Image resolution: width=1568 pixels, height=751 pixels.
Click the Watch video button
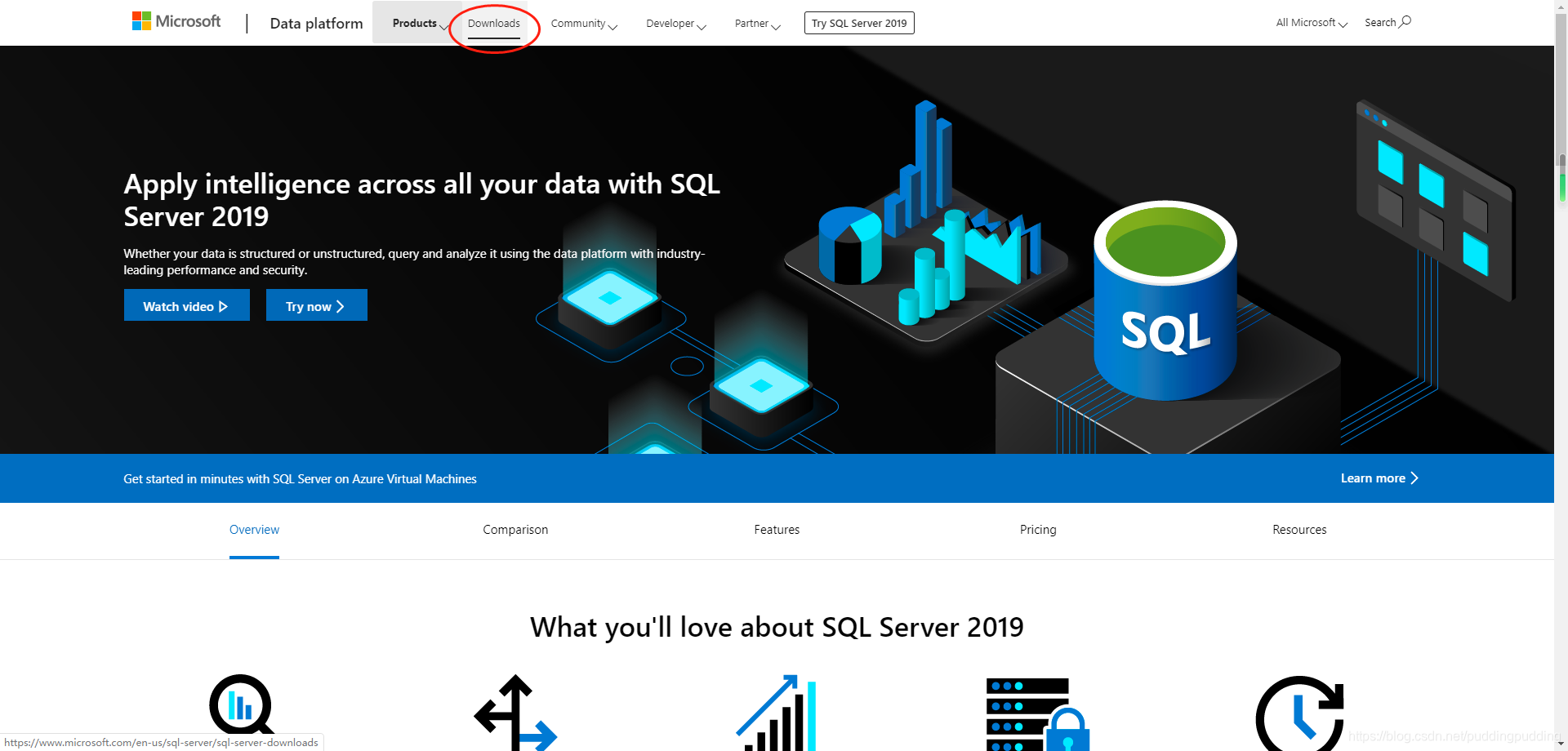pyautogui.click(x=187, y=305)
